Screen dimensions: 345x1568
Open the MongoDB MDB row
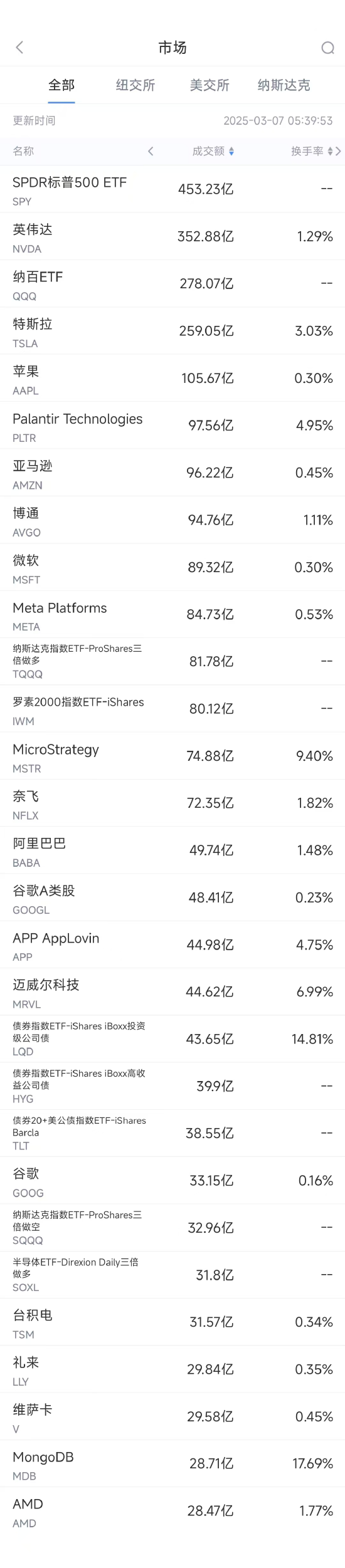coord(172,1465)
